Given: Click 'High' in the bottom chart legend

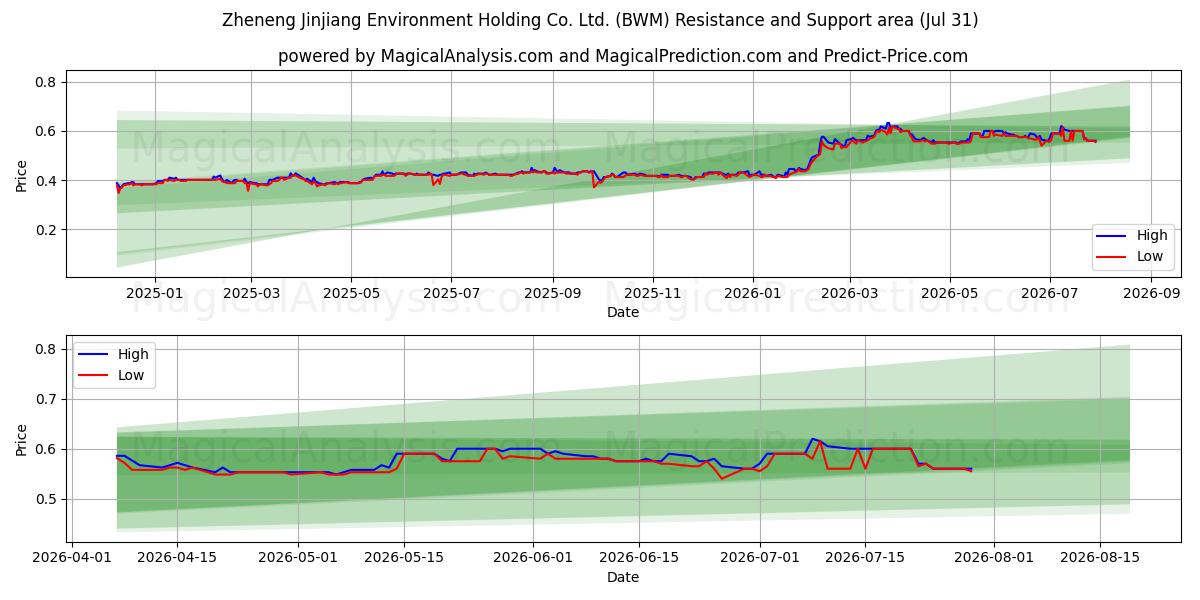Looking at the screenshot, I should pyautogui.click(x=132, y=354).
